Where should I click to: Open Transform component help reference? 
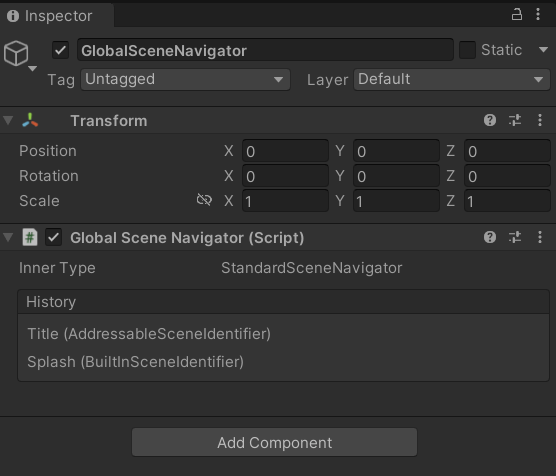pyautogui.click(x=490, y=120)
